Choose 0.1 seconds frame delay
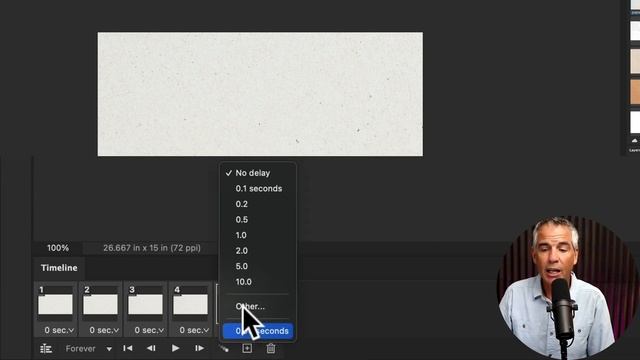This screenshot has height=360, width=640. pyautogui.click(x=258, y=189)
